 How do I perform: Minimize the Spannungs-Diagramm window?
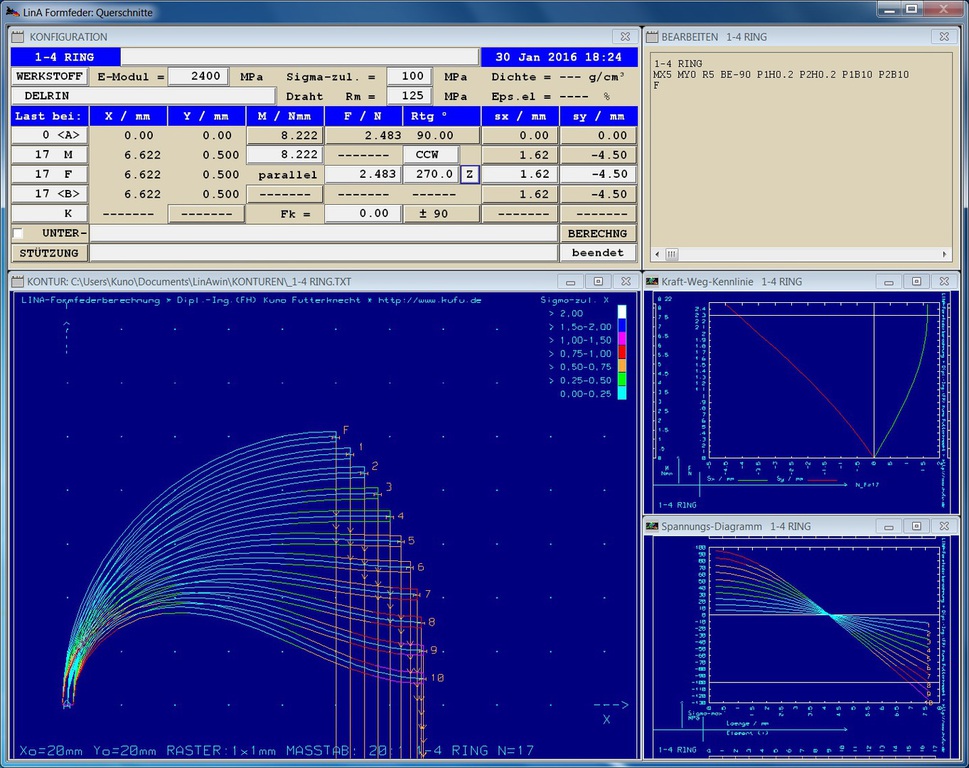[x=890, y=526]
